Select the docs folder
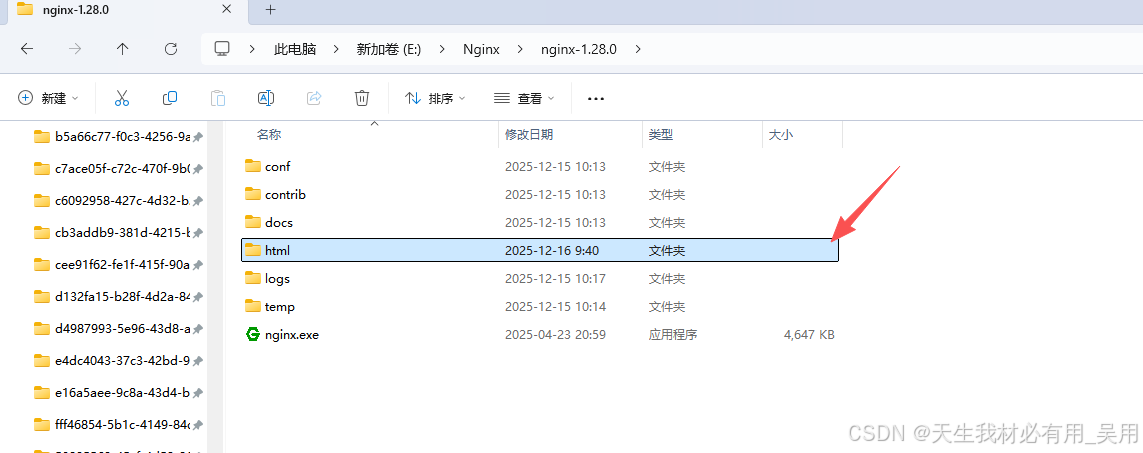This screenshot has width=1143, height=453. pyautogui.click(x=540, y=222)
